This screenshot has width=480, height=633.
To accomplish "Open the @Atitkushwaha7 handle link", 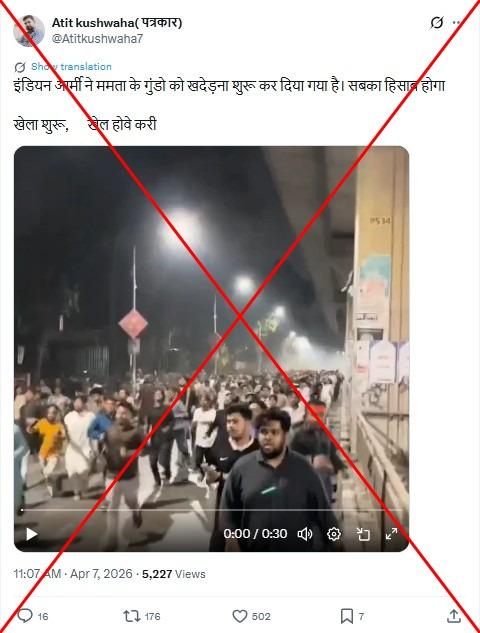I will [97, 39].
